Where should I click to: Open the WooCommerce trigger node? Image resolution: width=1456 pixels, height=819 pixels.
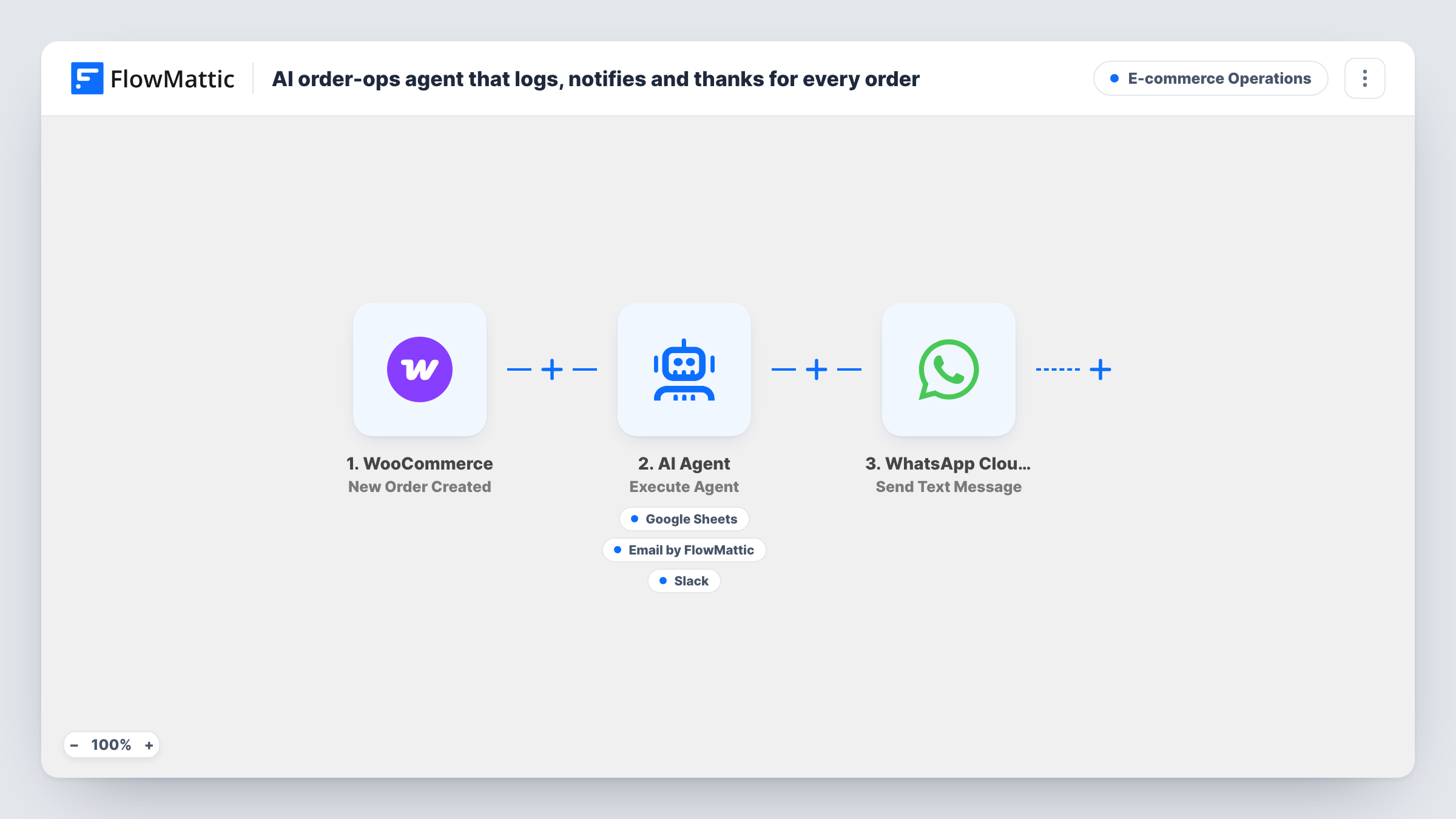click(419, 369)
